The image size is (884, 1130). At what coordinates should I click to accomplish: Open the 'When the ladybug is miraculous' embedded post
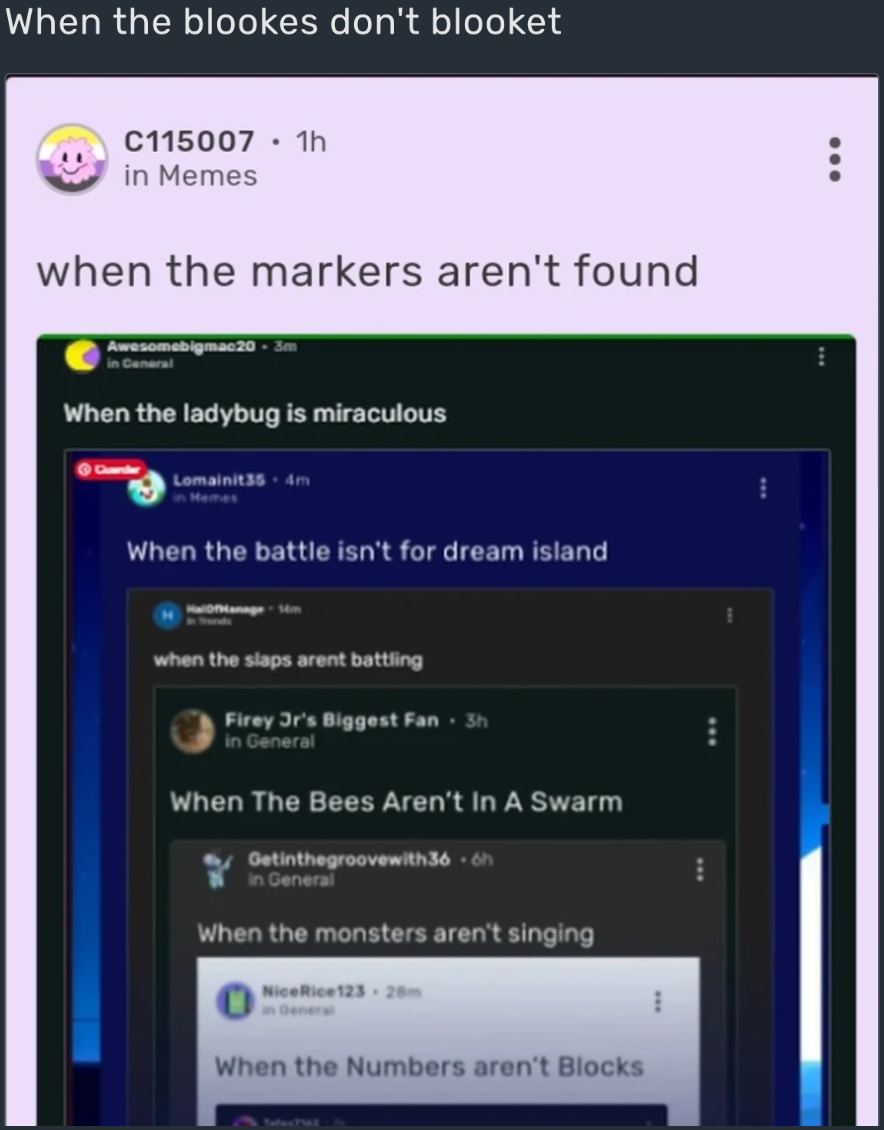click(255, 414)
